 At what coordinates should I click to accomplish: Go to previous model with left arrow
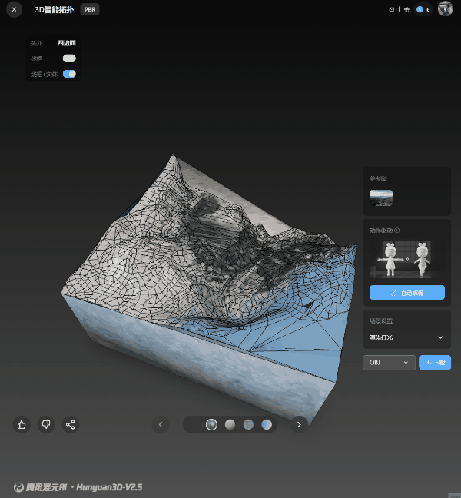coord(160,425)
